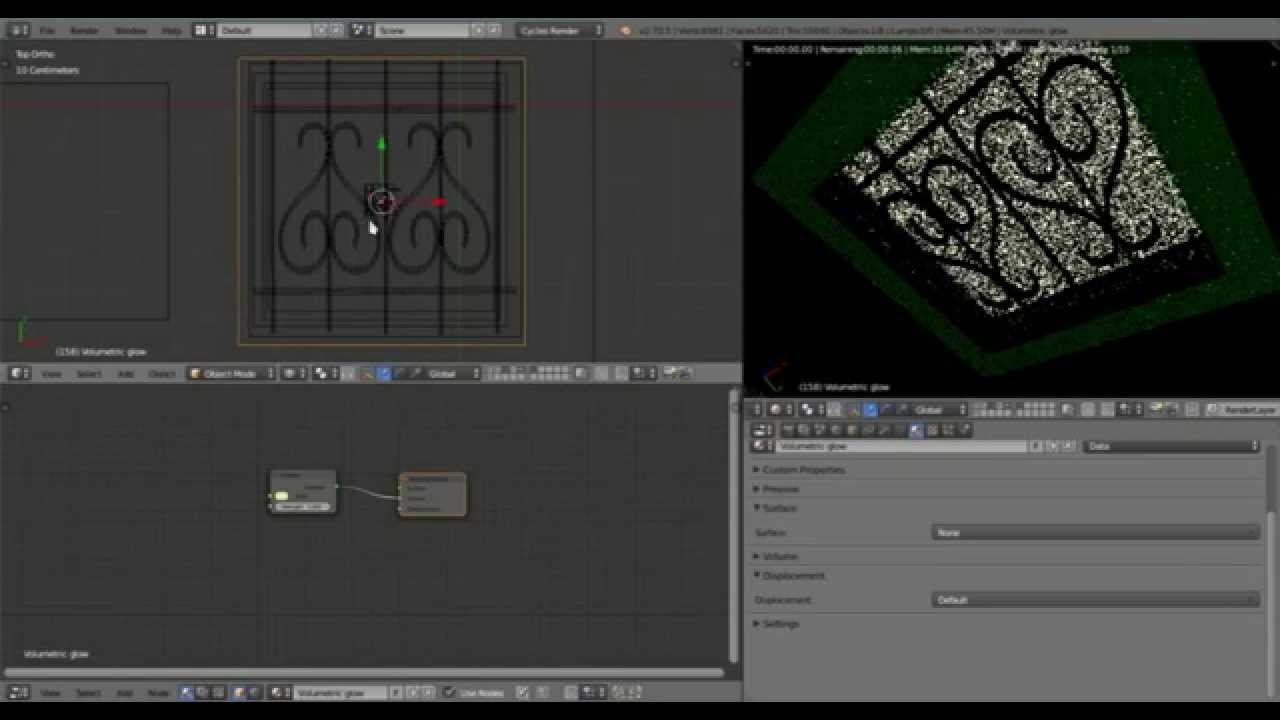Click the Emission node color swatch
The height and width of the screenshot is (720, 1280).
[282, 496]
